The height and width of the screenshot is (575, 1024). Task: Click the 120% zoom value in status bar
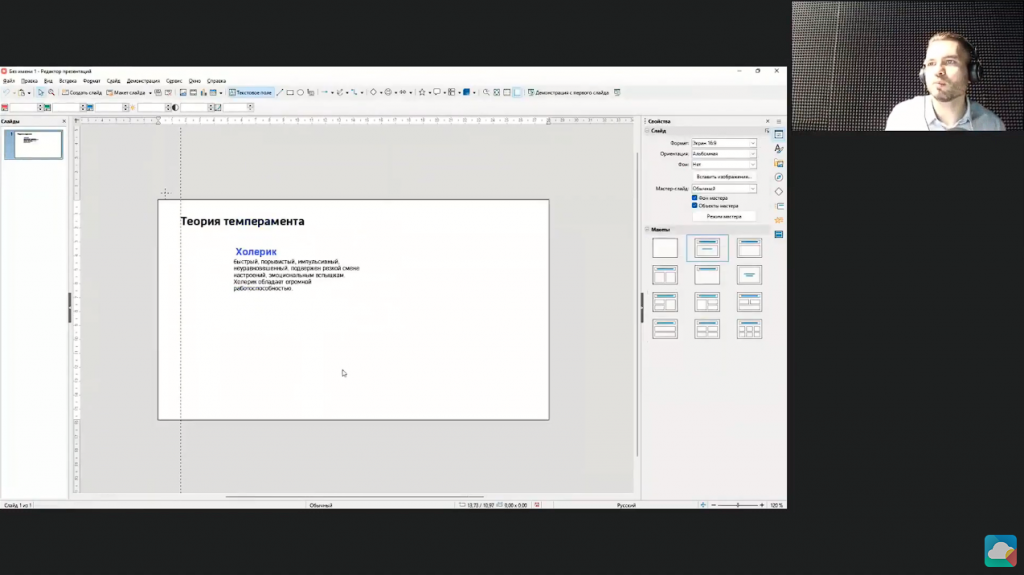[x=776, y=505]
